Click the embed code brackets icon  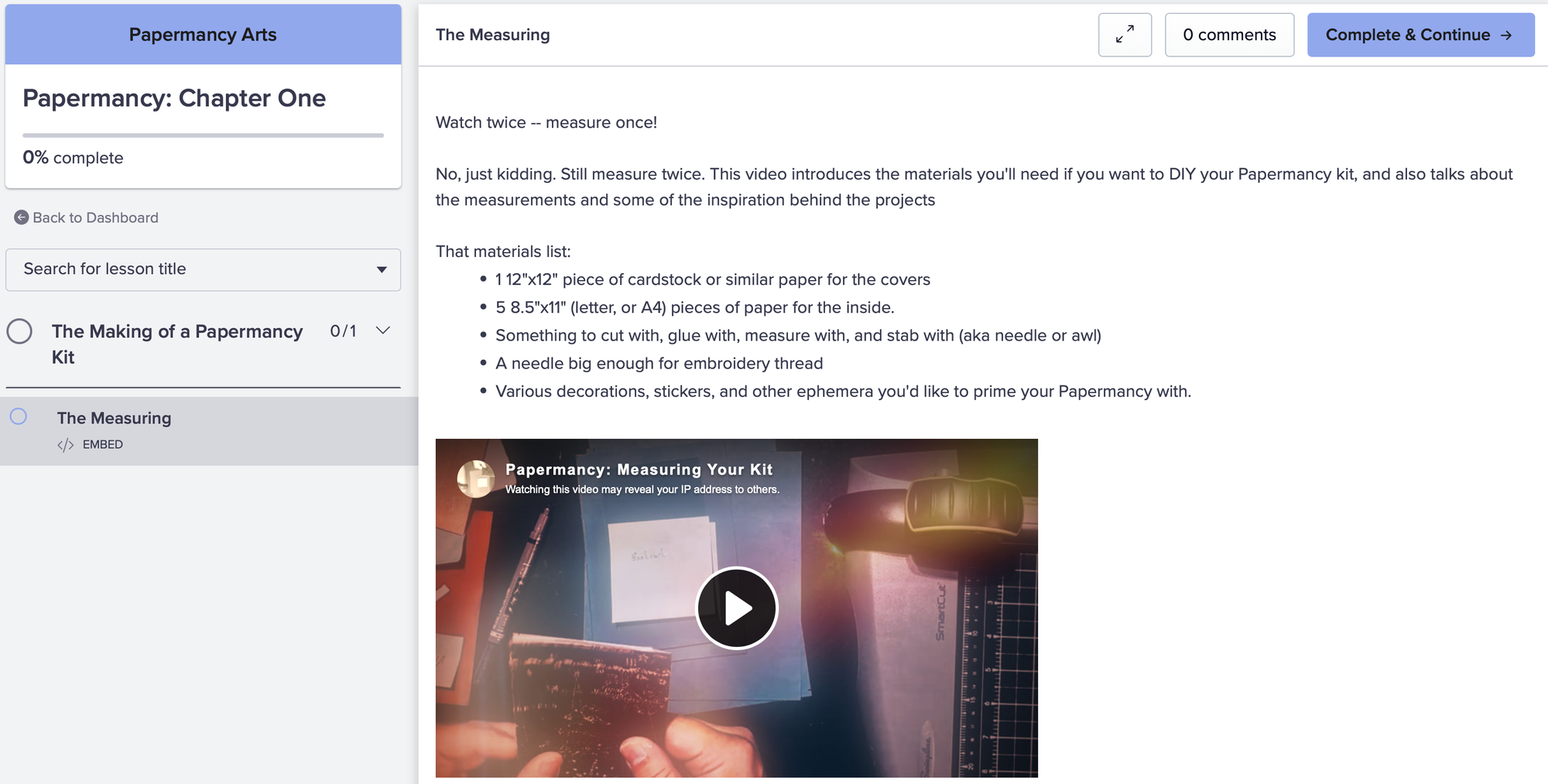pyautogui.click(x=66, y=445)
